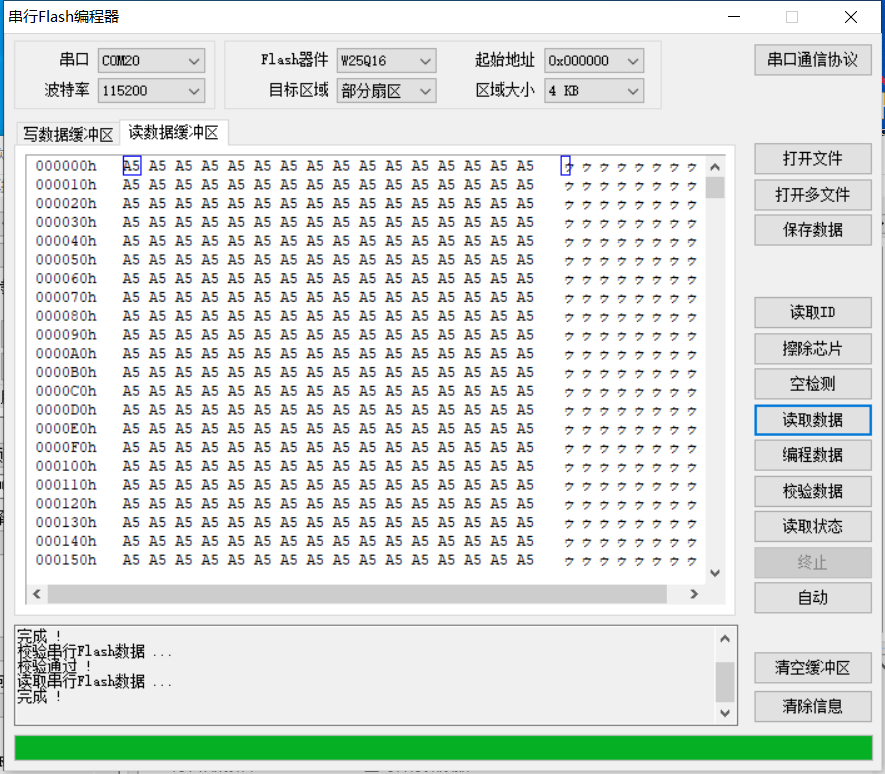This screenshot has height=774, width=885.
Task: Click the 校验通过 log message line
Action: click(x=54, y=666)
